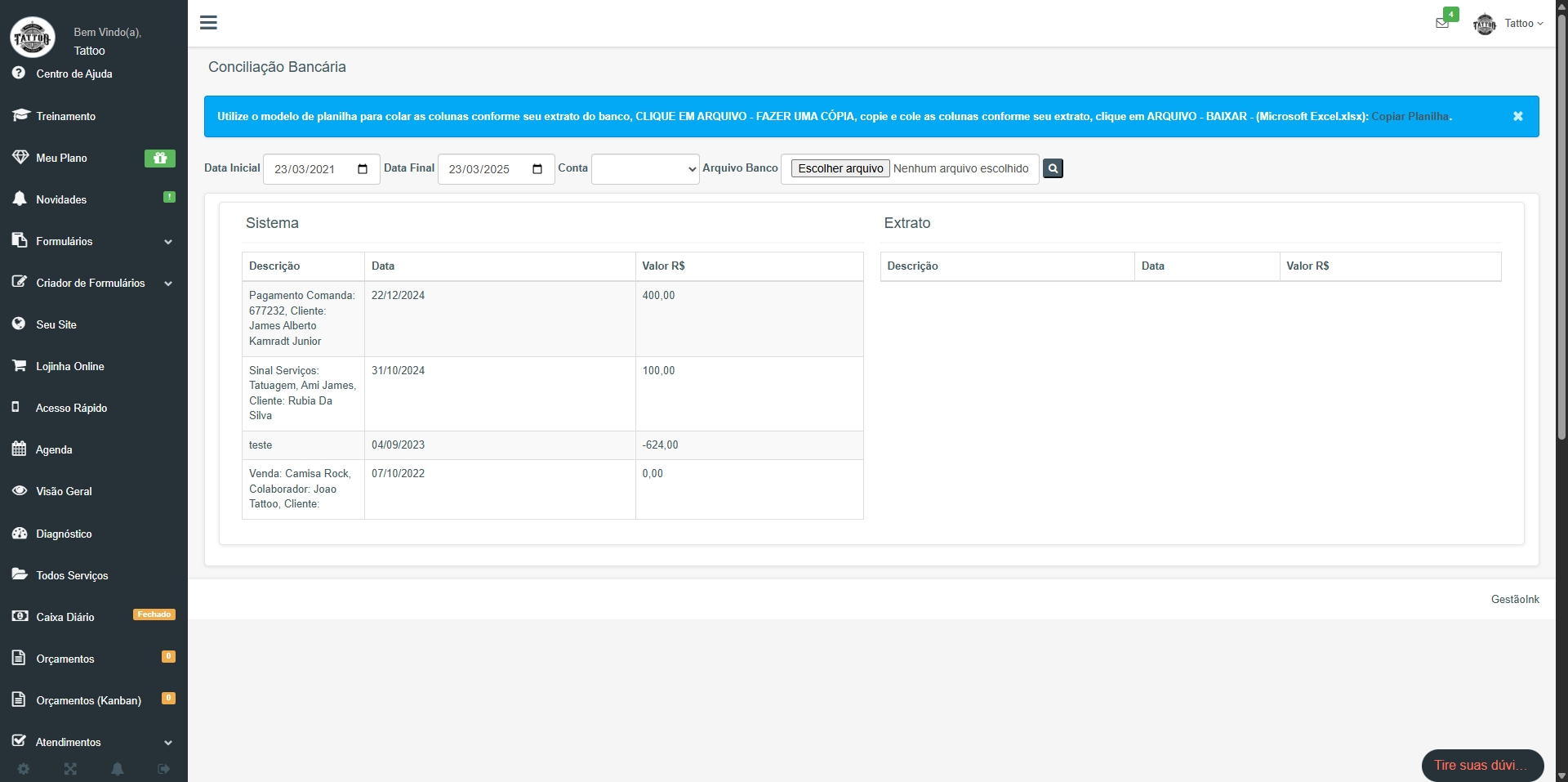Screen dimensions: 1568x782
Task: Dismiss the blue info banner
Action: 1517,116
